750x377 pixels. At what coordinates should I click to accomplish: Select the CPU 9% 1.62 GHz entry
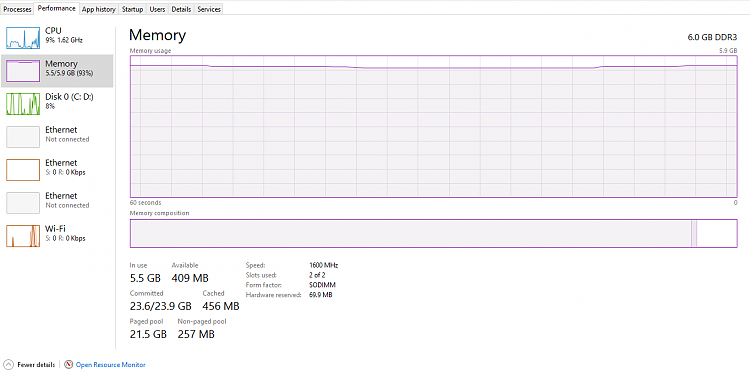pyautogui.click(x=57, y=38)
